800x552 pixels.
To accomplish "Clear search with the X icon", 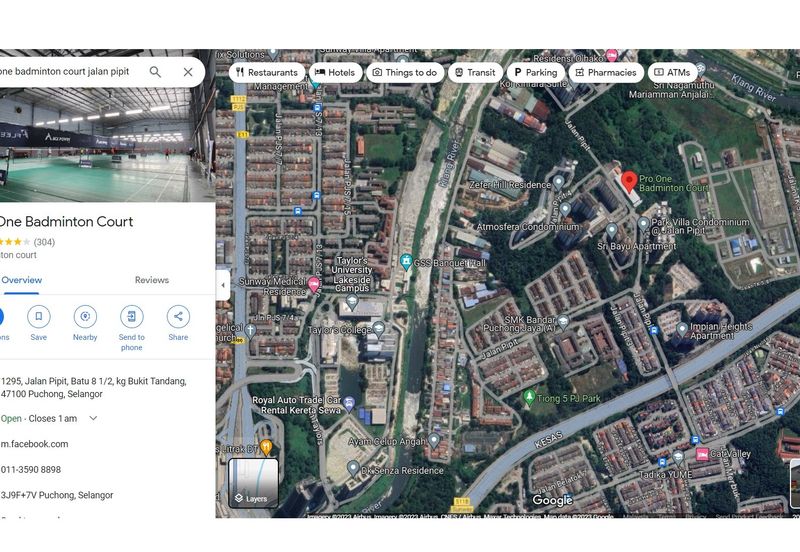I will click(x=188, y=72).
